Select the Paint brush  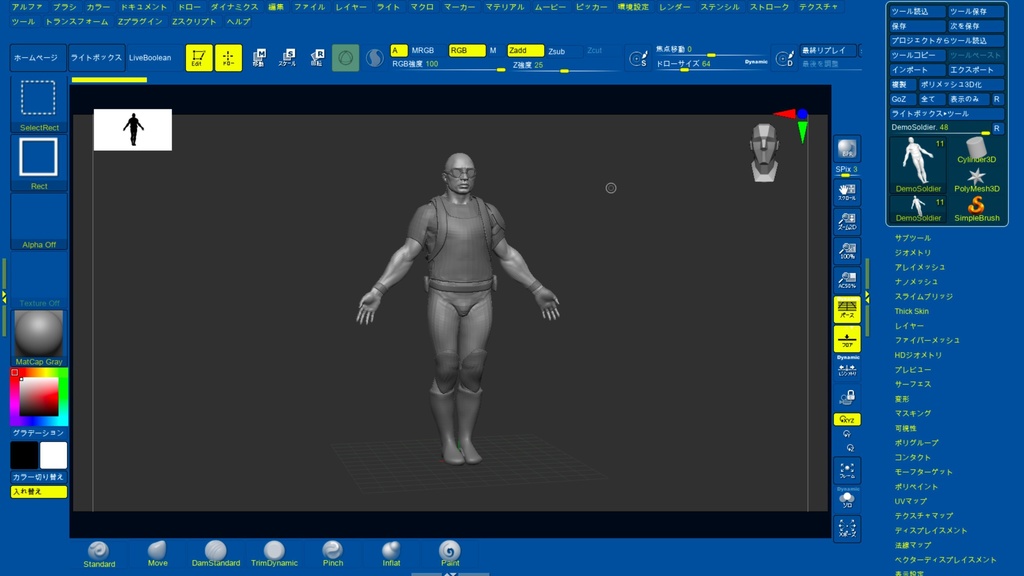[x=450, y=553]
